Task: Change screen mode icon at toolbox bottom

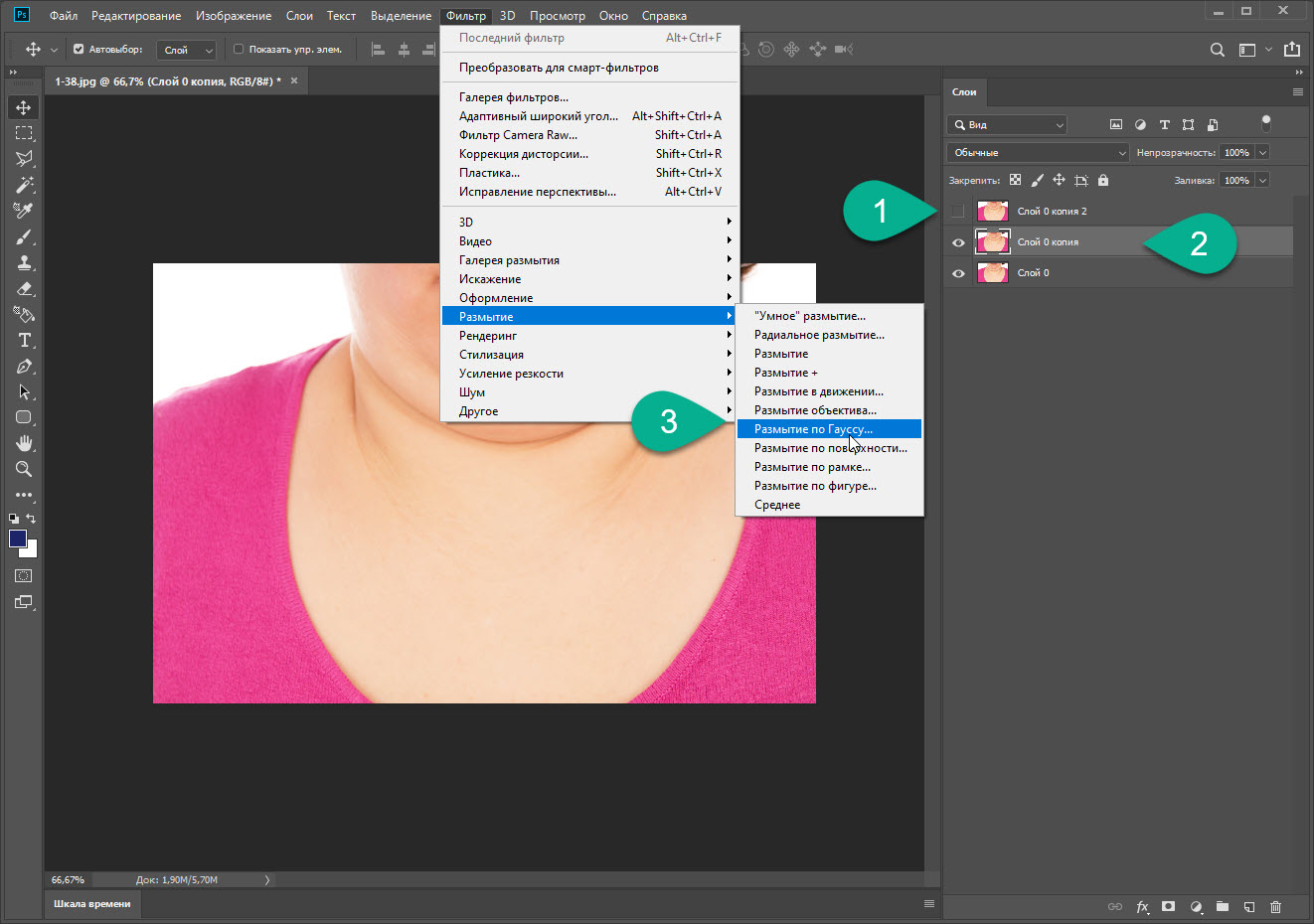Action: tap(24, 602)
